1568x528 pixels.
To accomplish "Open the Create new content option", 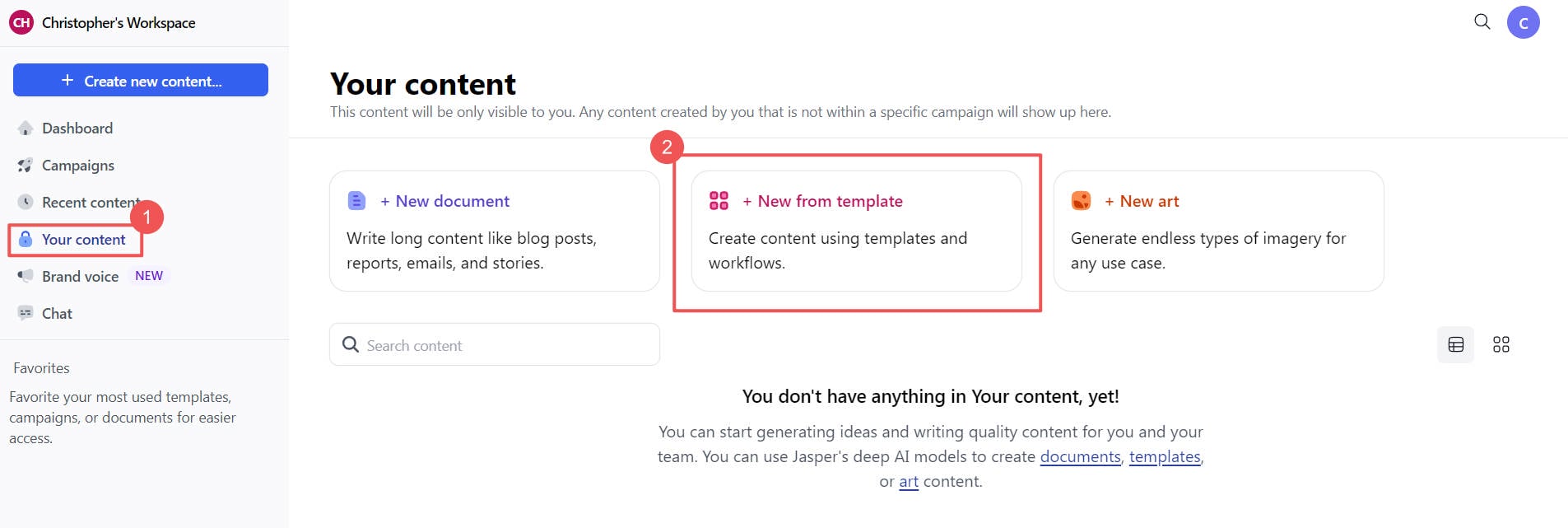I will coord(140,80).
